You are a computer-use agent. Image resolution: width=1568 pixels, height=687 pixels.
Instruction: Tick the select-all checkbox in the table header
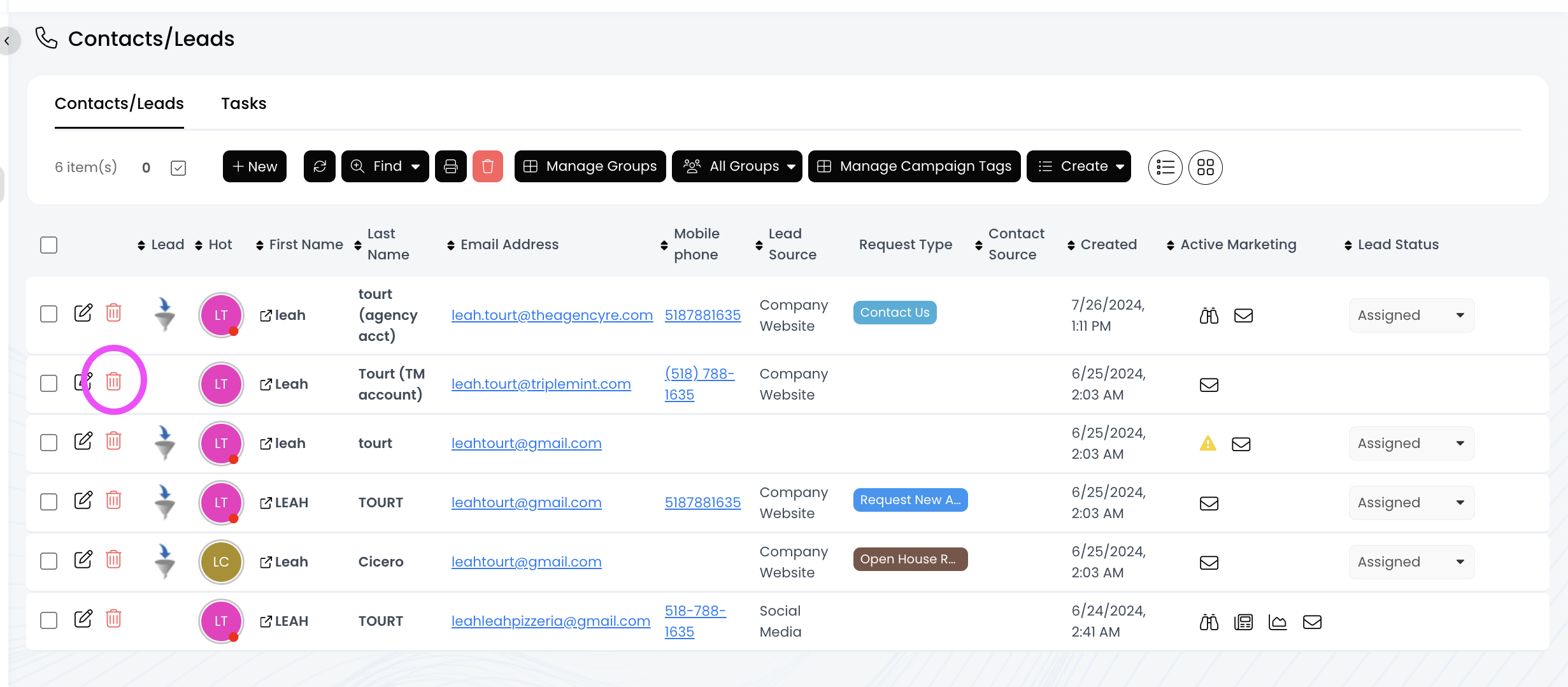(48, 245)
